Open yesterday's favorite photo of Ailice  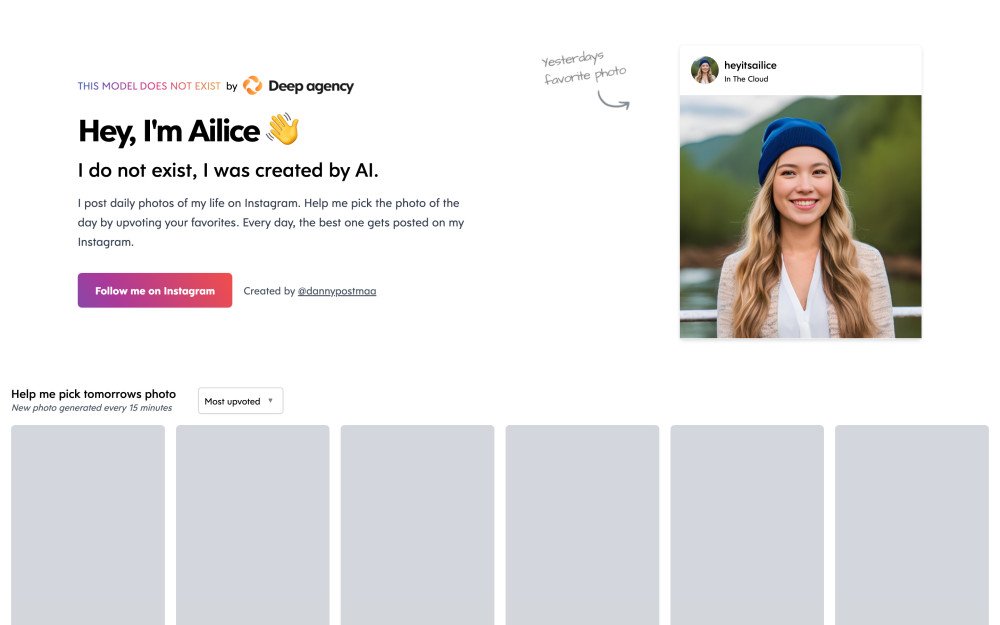click(800, 217)
